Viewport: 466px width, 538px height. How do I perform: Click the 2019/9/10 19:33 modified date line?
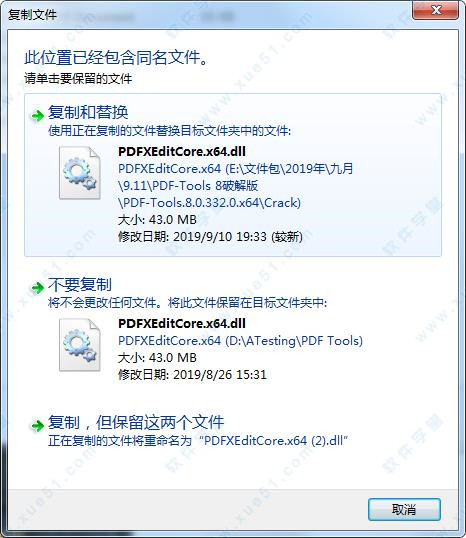click(x=210, y=237)
